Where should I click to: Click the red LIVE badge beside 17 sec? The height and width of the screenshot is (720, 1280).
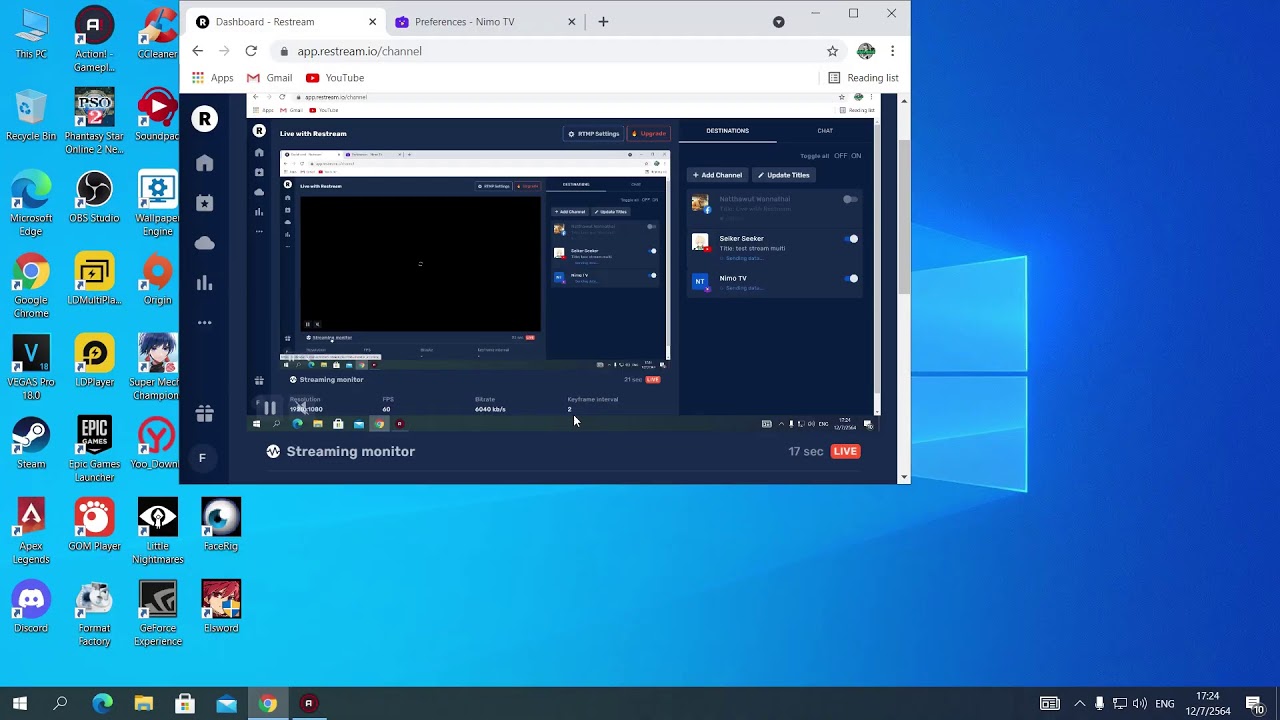point(845,451)
